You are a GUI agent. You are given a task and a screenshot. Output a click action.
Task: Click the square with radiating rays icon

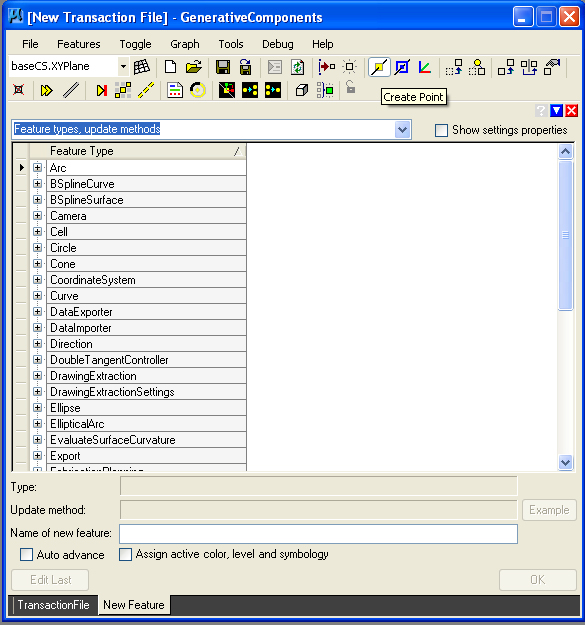[349, 67]
